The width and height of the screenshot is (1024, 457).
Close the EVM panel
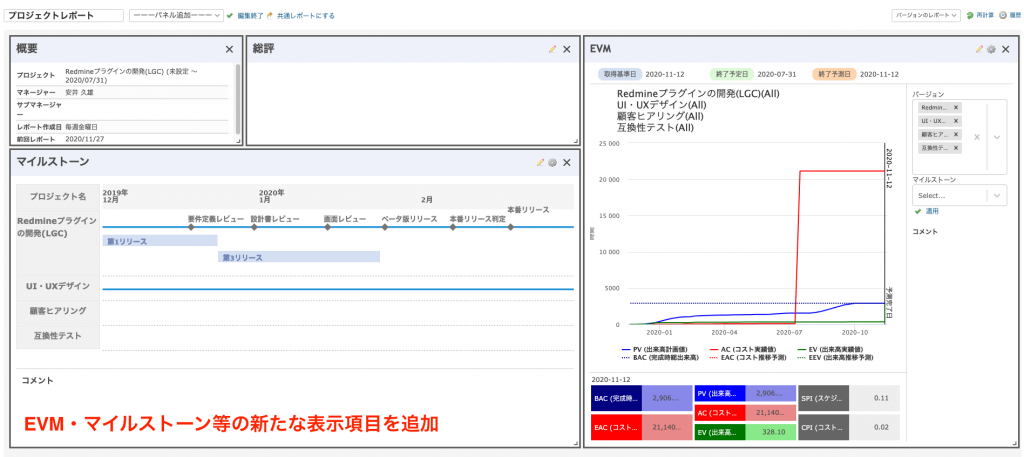tap(1005, 49)
